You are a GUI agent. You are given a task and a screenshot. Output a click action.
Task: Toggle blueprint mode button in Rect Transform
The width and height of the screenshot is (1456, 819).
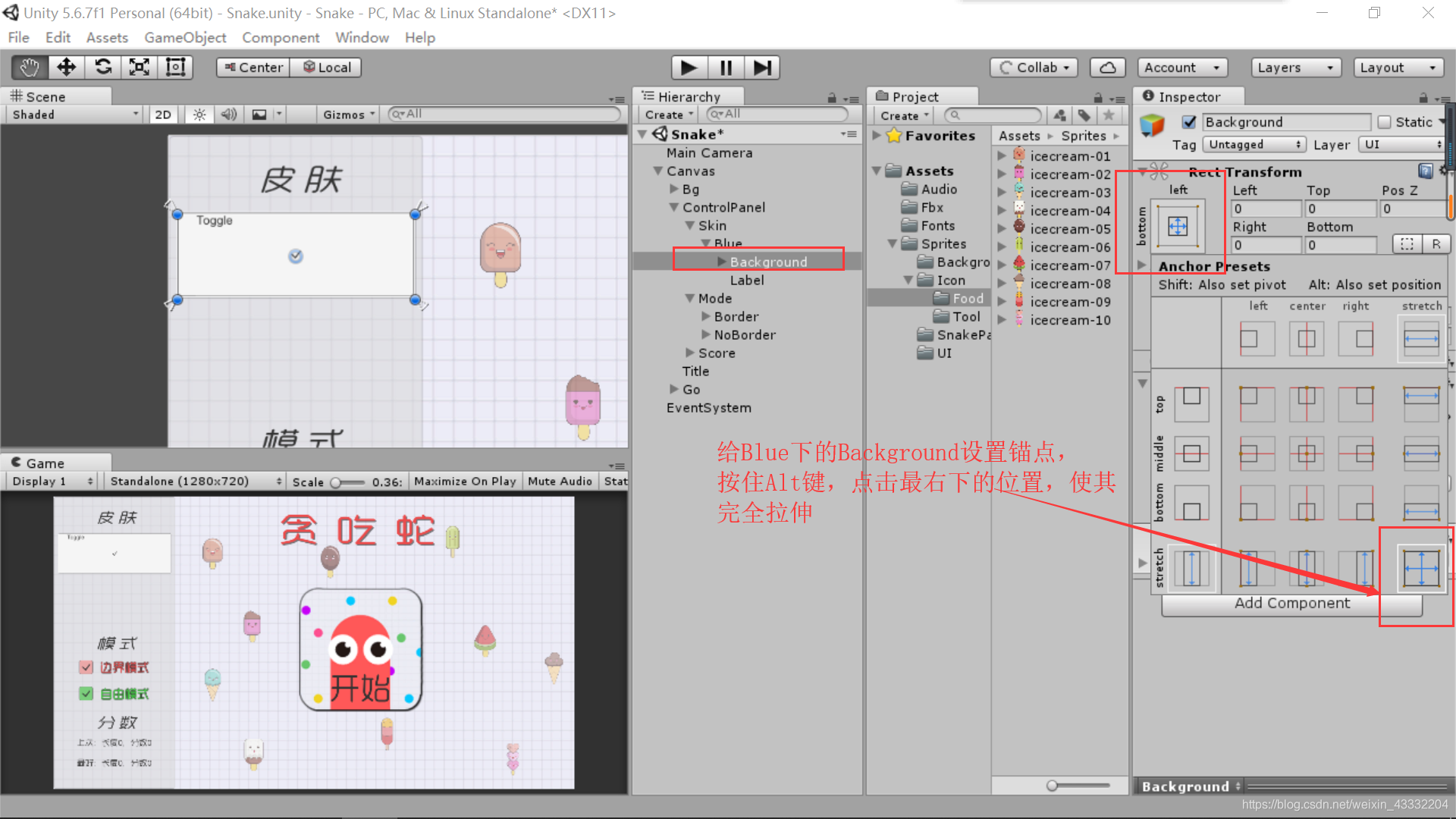(x=1407, y=244)
